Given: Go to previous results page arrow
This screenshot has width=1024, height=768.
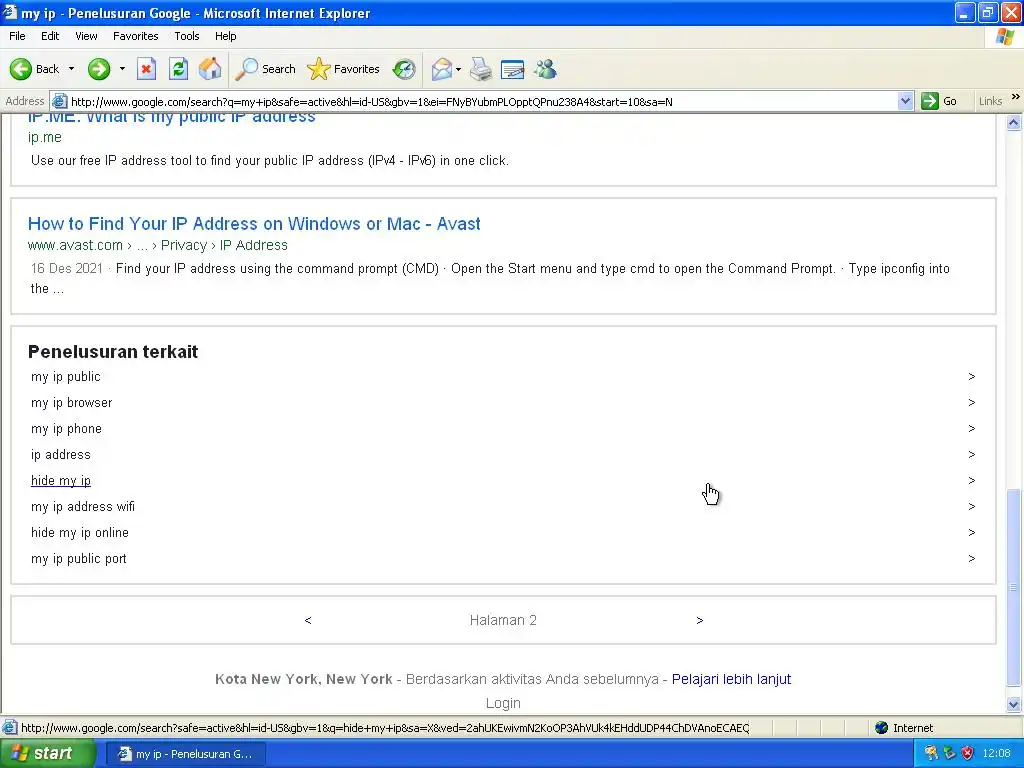Looking at the screenshot, I should click(308, 620).
